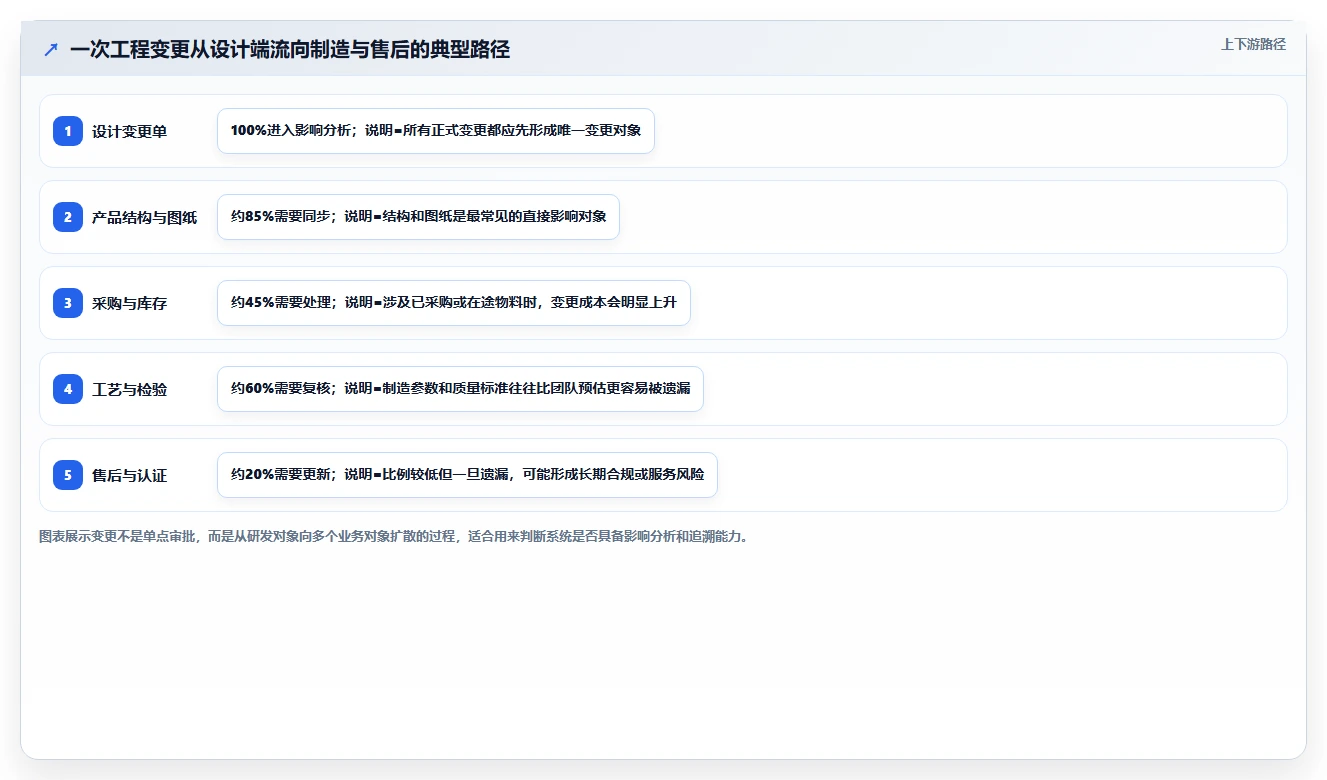Open the 100%进入影响分析 description box
The image size is (1327, 780).
pos(436,131)
